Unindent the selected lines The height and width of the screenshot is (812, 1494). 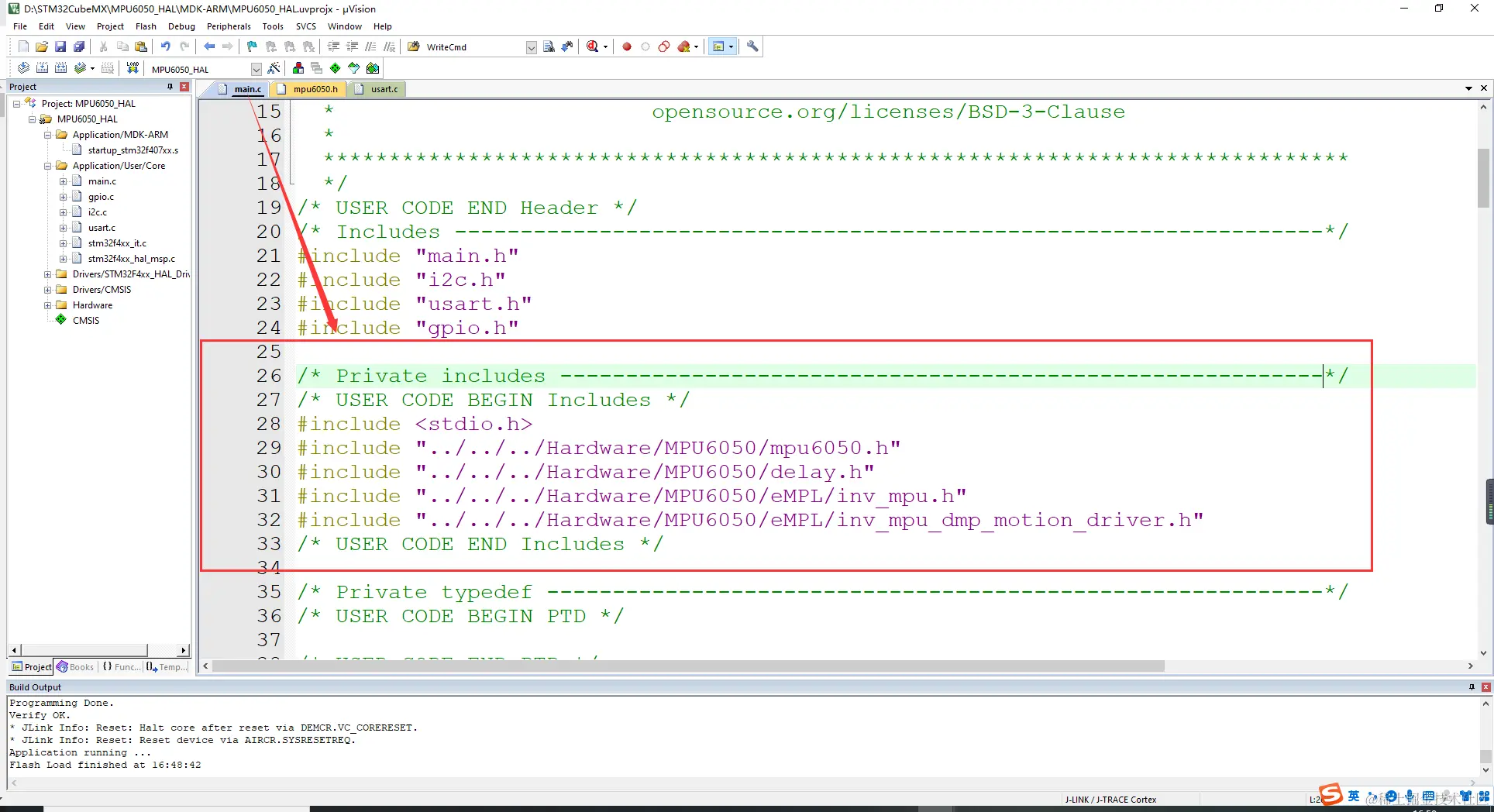353,46
